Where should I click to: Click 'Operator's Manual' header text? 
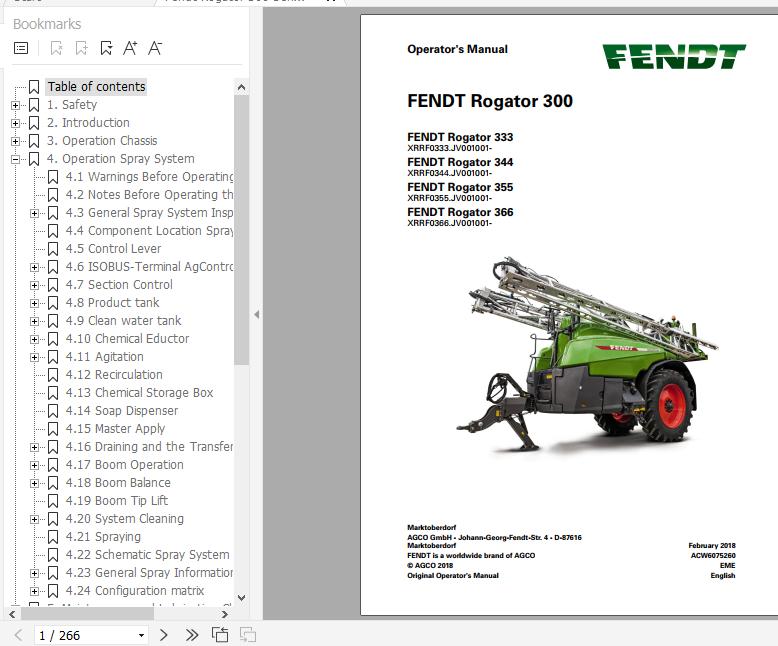coord(457,49)
